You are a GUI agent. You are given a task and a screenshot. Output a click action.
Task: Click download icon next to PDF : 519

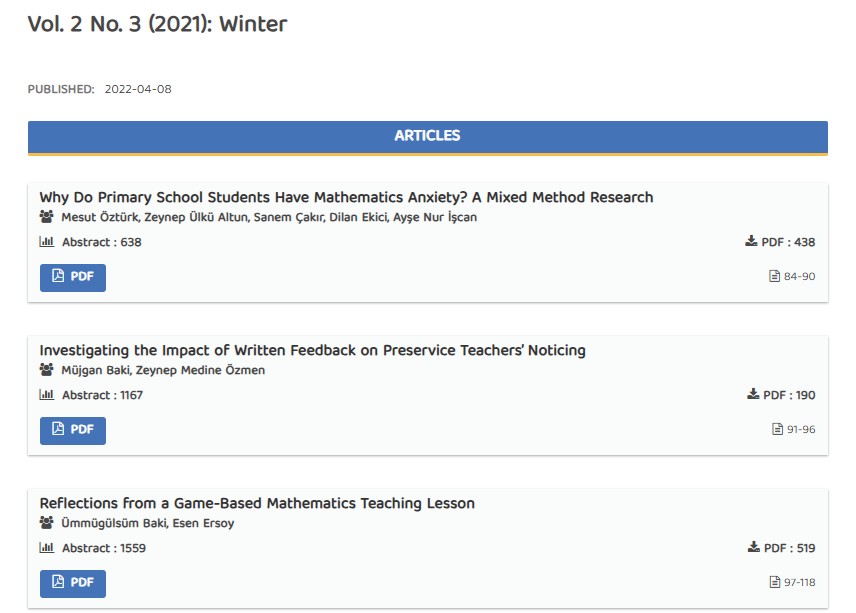click(x=753, y=548)
